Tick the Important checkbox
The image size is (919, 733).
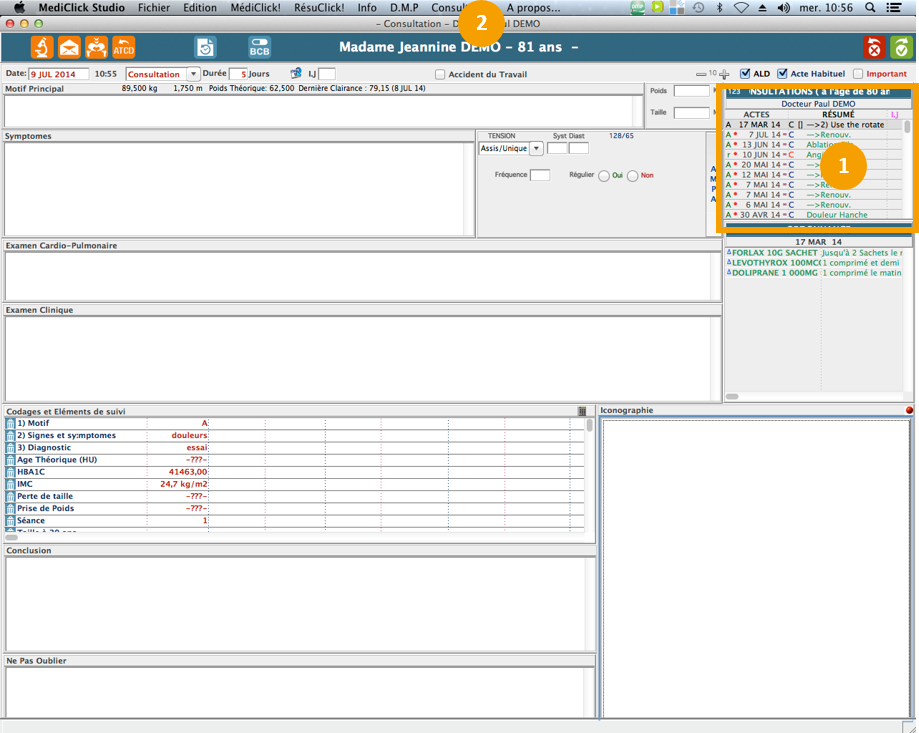tap(858, 74)
